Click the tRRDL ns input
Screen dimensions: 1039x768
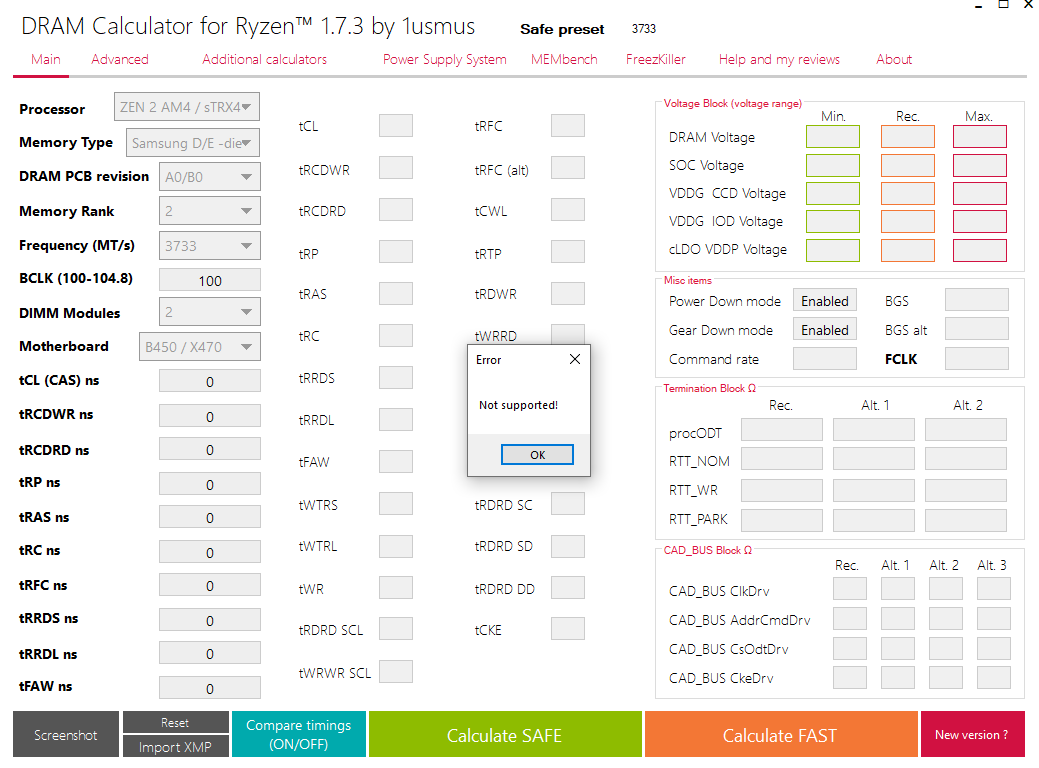(209, 654)
